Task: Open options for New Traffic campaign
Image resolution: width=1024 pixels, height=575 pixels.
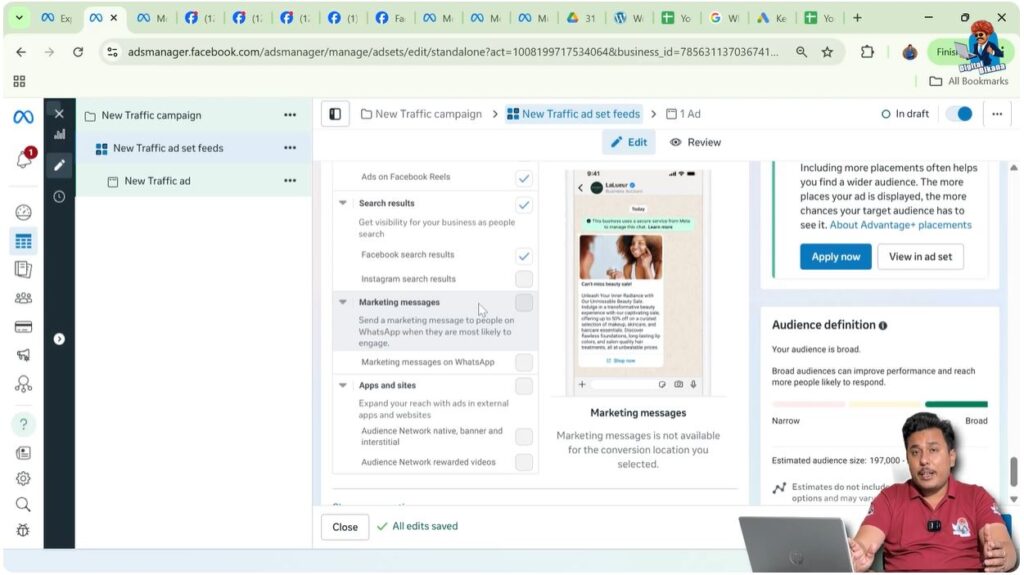Action: [x=290, y=115]
